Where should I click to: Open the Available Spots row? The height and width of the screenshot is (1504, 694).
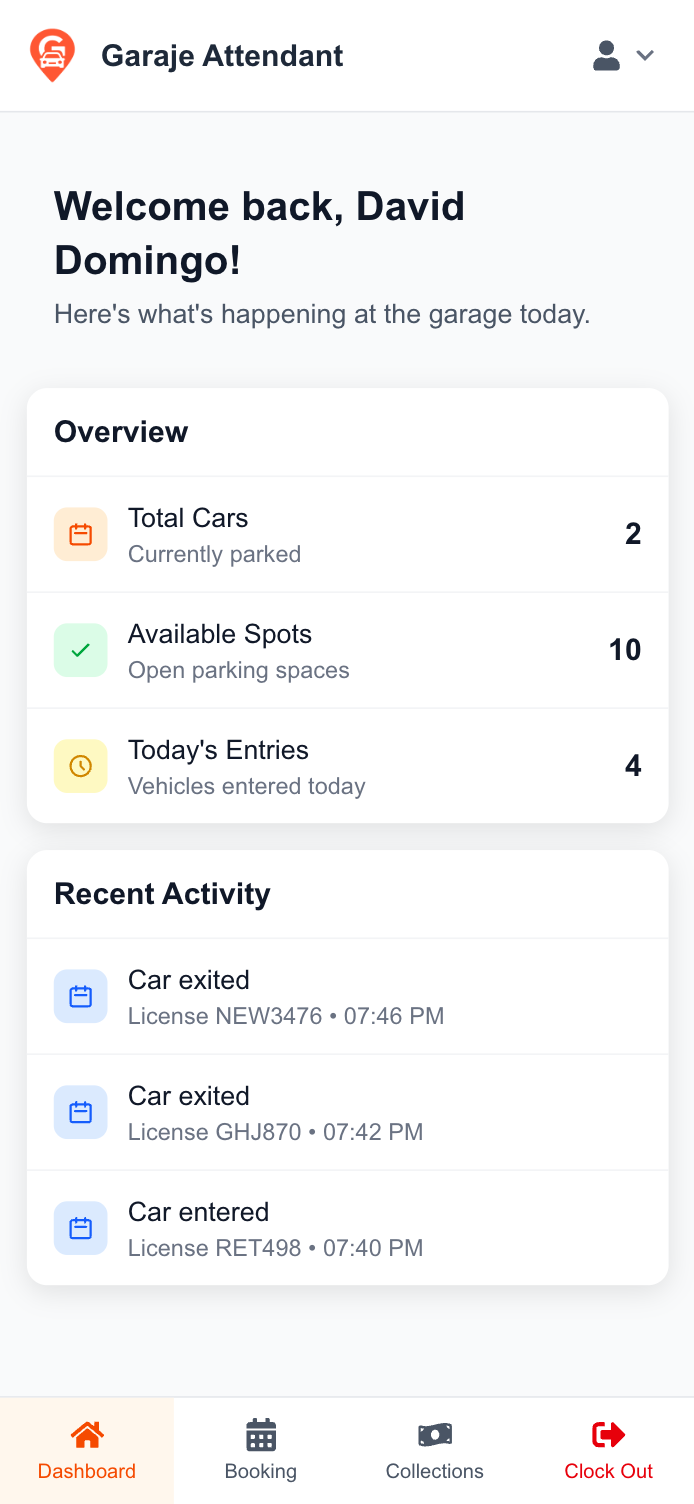(x=347, y=650)
